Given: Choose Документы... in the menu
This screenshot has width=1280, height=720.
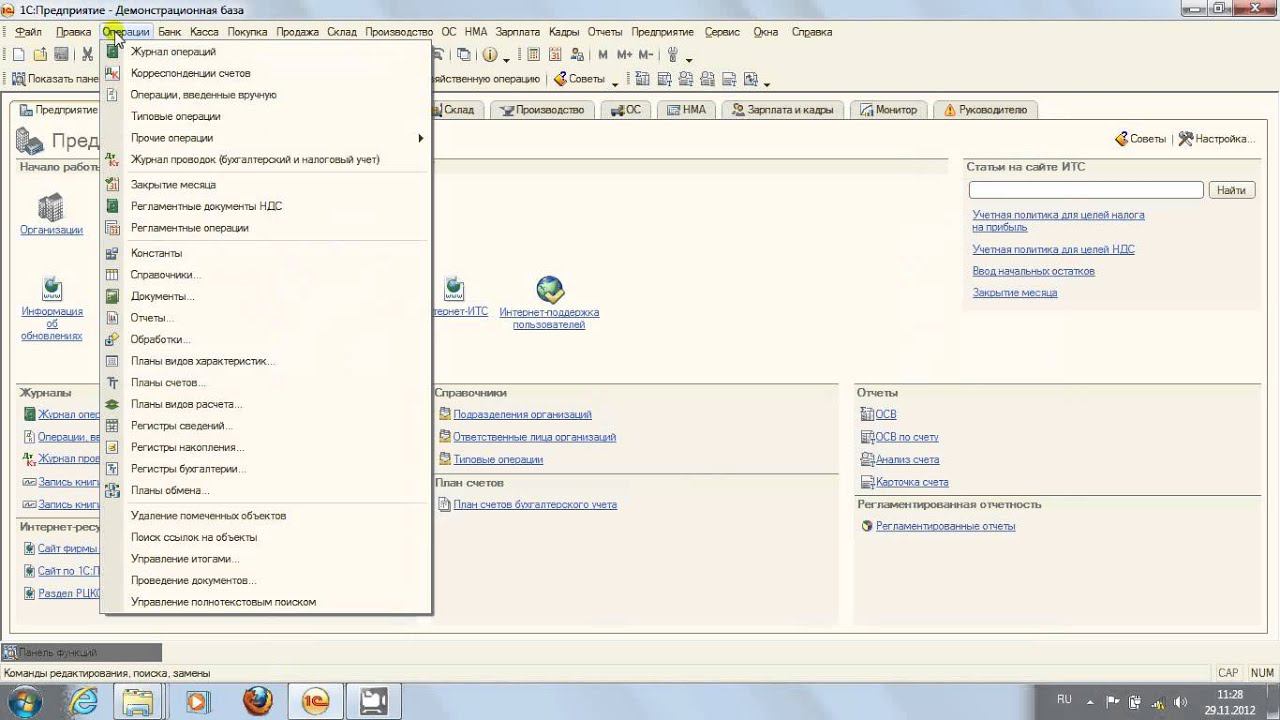Looking at the screenshot, I should tap(266, 297).
